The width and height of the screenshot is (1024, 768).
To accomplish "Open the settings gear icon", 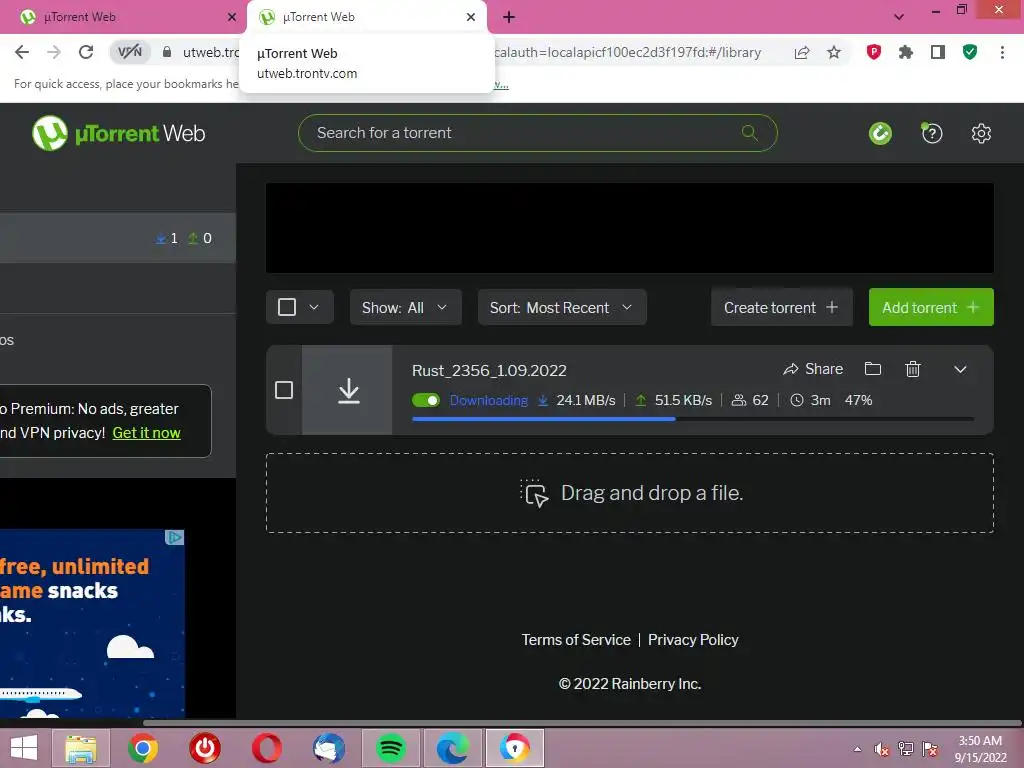I will pyautogui.click(x=981, y=133).
